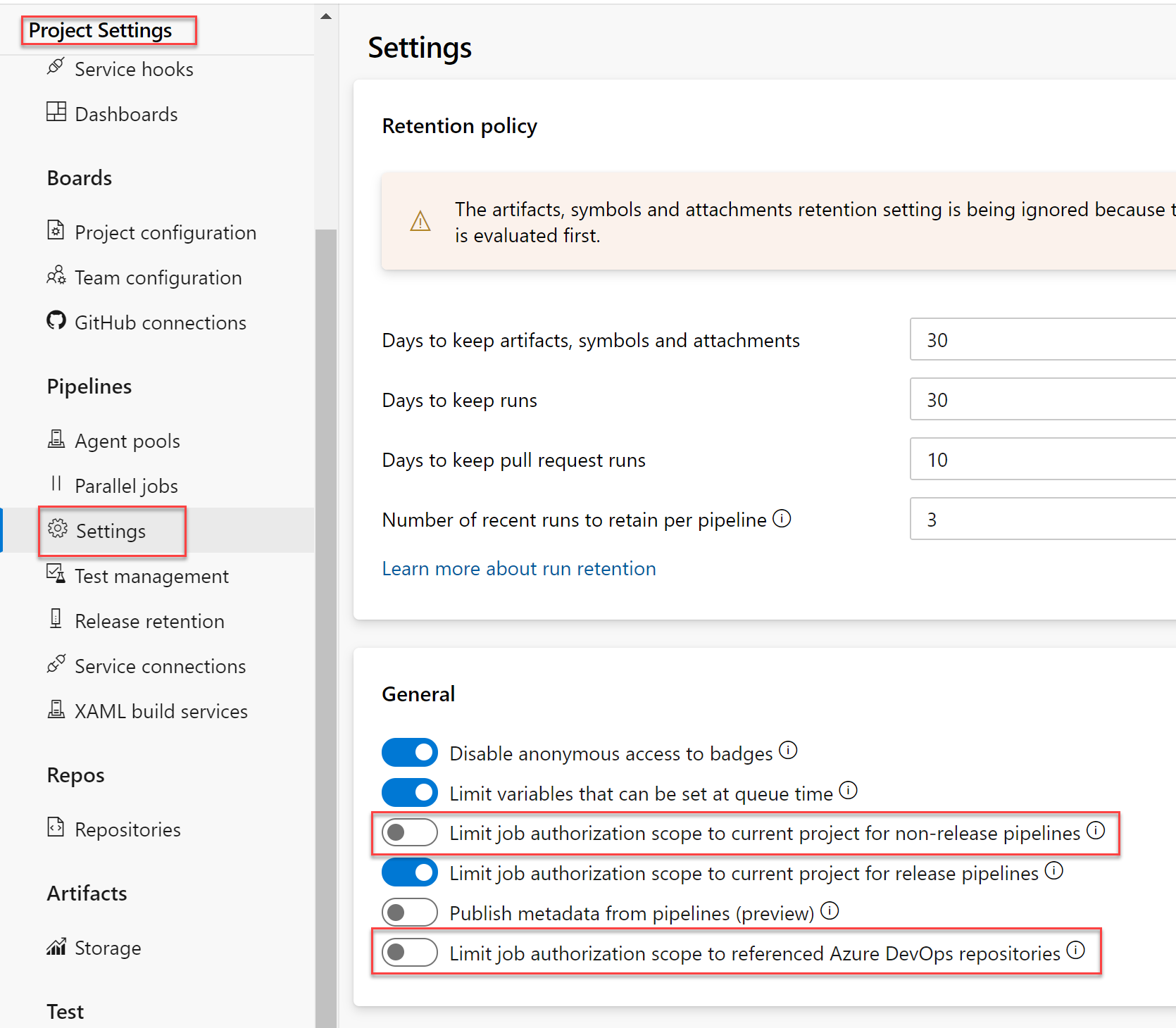The width and height of the screenshot is (1176, 1028).
Task: Open XAML build services
Action: [161, 710]
